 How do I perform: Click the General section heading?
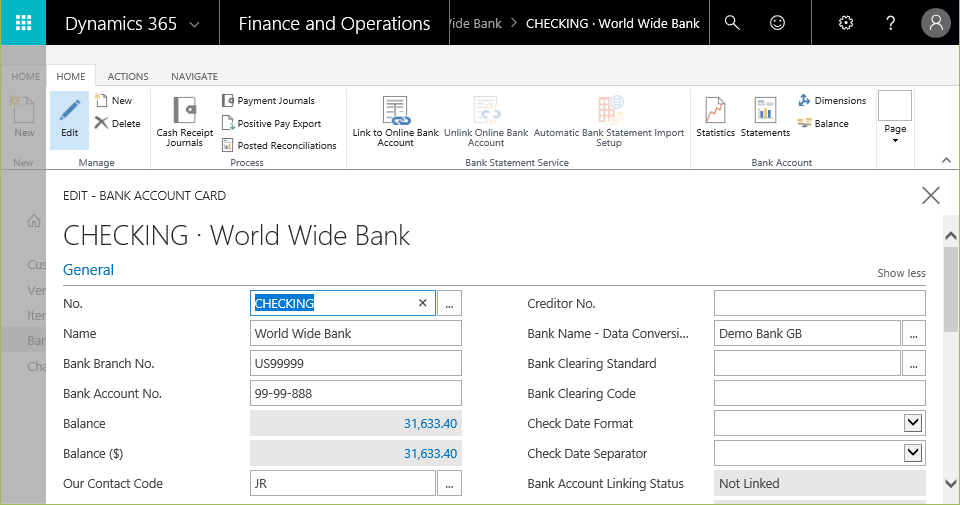pyautogui.click(x=88, y=270)
